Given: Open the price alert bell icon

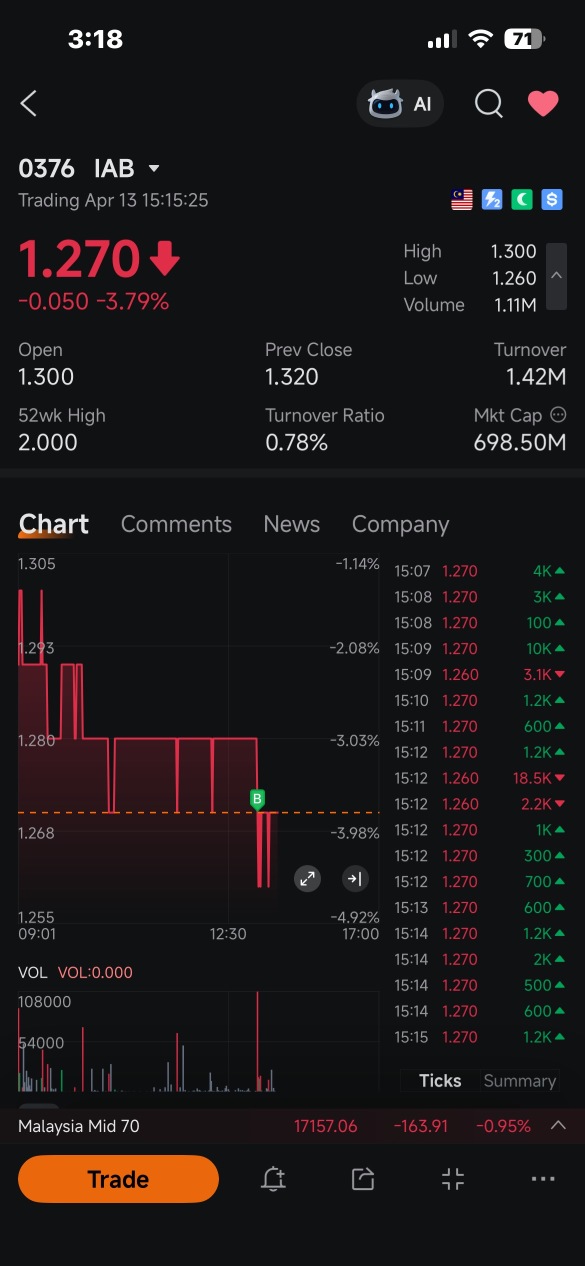Looking at the screenshot, I should 273,1179.
